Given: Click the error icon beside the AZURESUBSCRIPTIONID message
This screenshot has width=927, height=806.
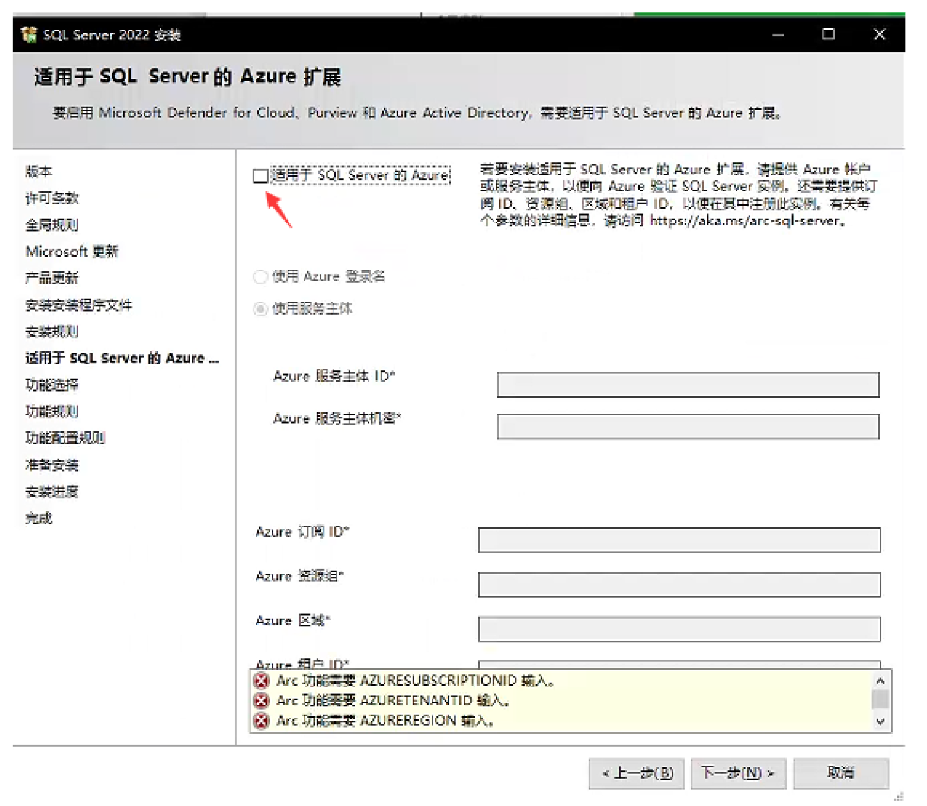Looking at the screenshot, I should pyautogui.click(x=262, y=681).
